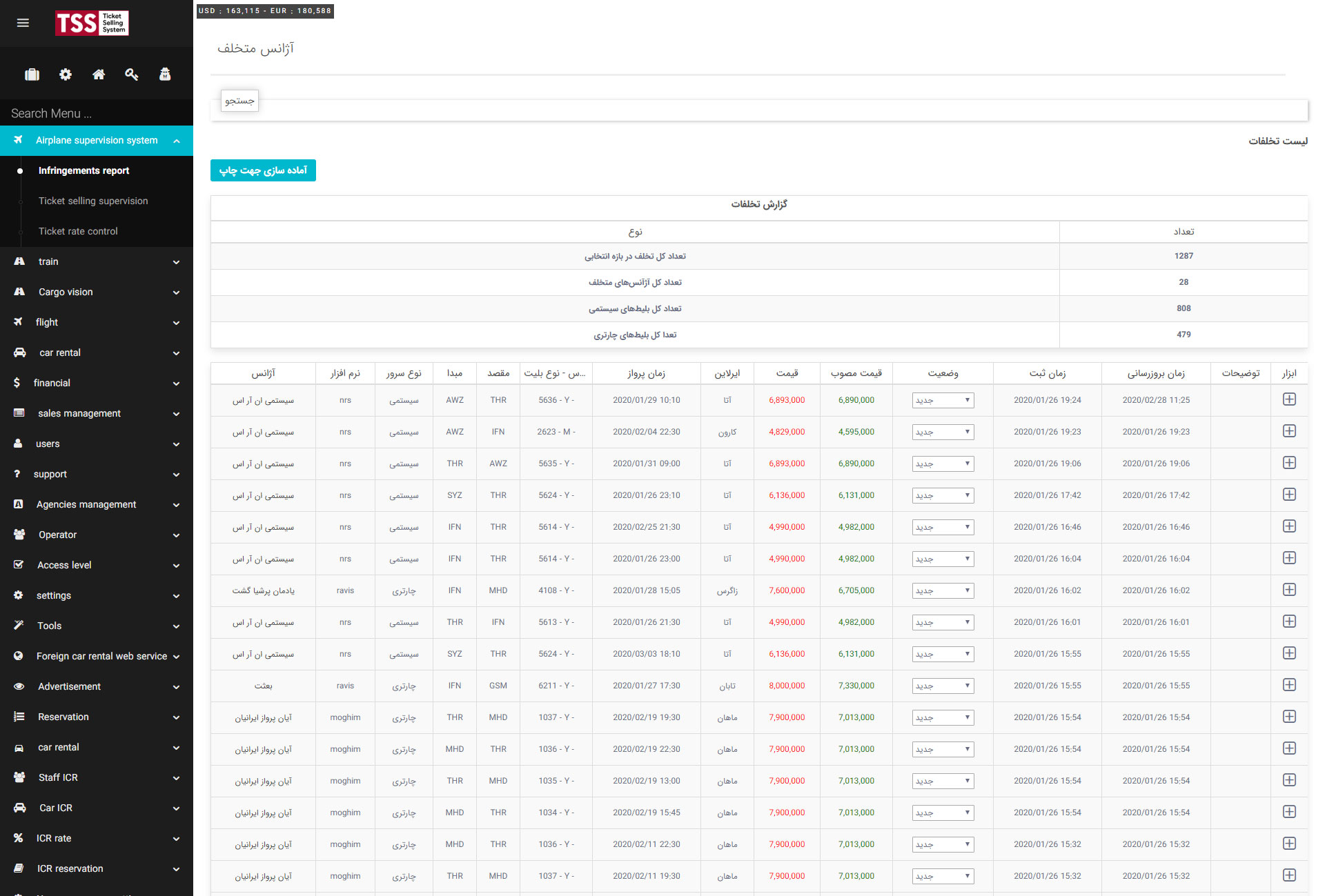This screenshot has height=896, width=1325.
Task: Open status dropdown for flight 2623 row
Action: [942, 432]
